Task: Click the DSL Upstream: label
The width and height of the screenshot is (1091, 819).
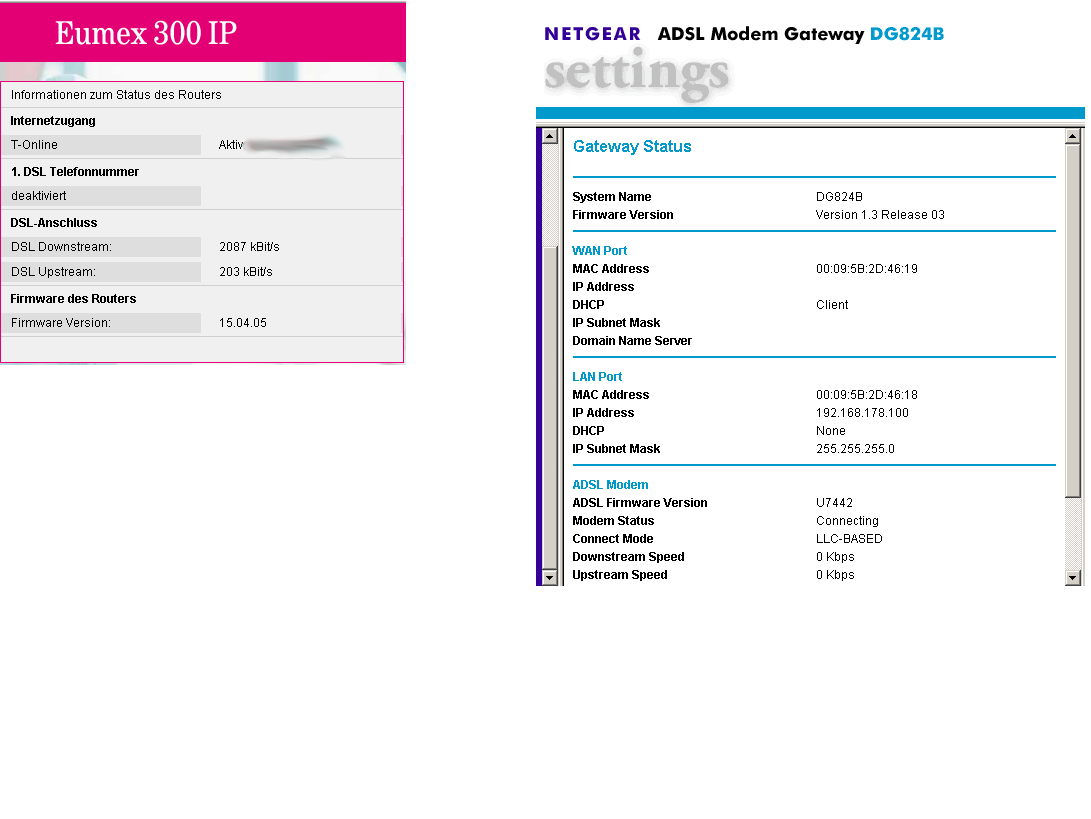Action: point(54,271)
